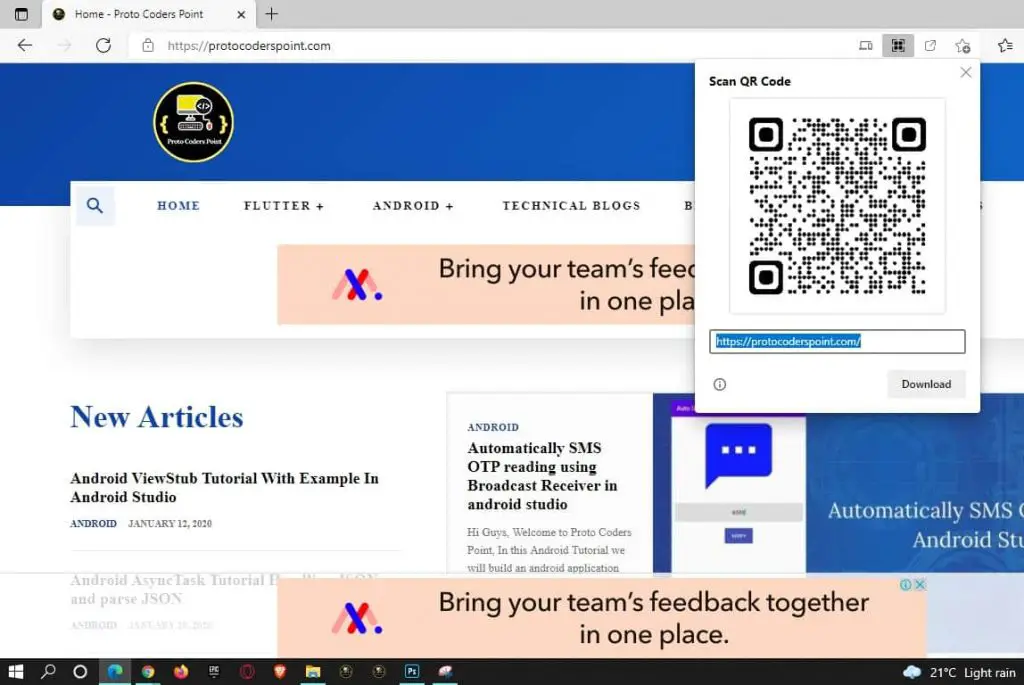Open File Explorer from taskbar
Image resolution: width=1024 pixels, height=685 pixels.
pyautogui.click(x=313, y=671)
